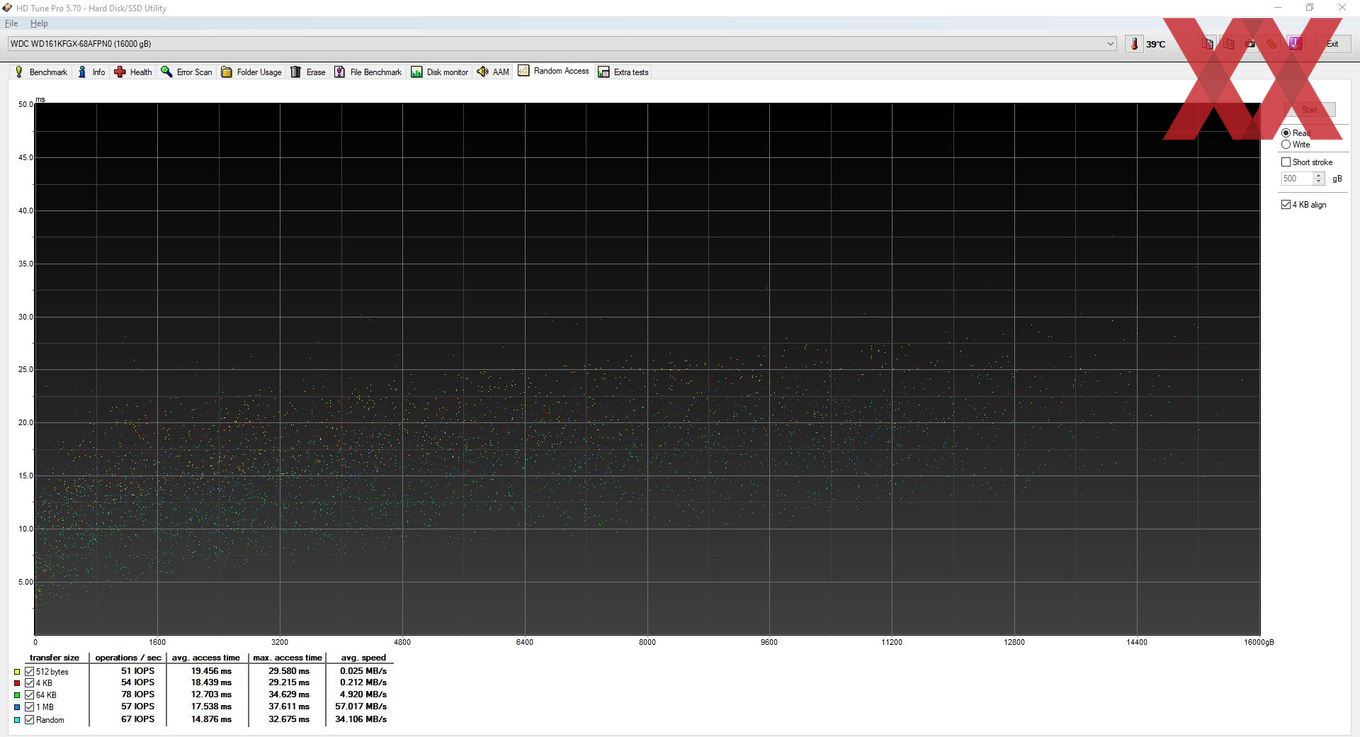Click the short stroke size spinner arrows
This screenshot has height=737, width=1360.
point(1319,179)
